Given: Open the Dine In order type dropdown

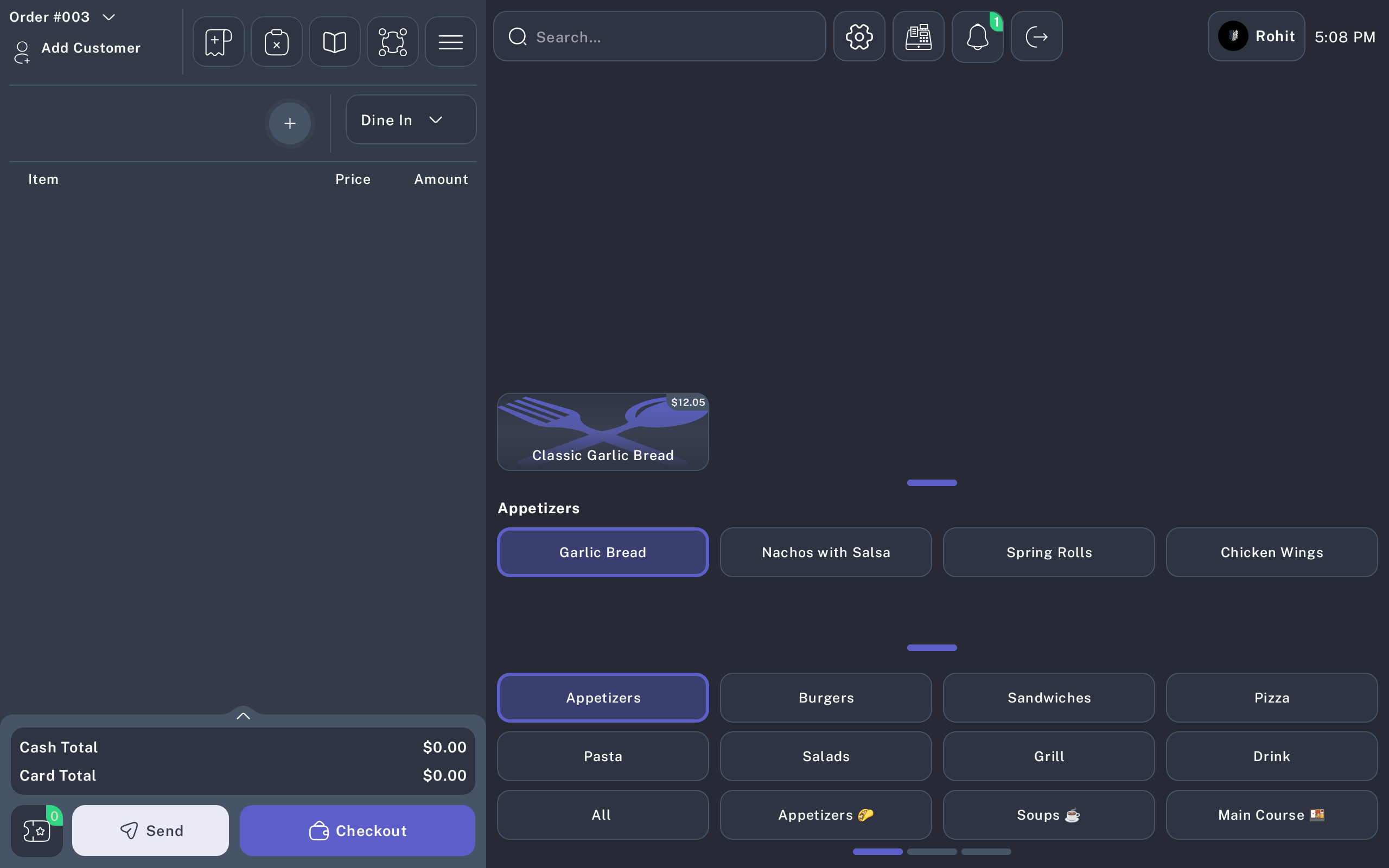Looking at the screenshot, I should (411, 119).
